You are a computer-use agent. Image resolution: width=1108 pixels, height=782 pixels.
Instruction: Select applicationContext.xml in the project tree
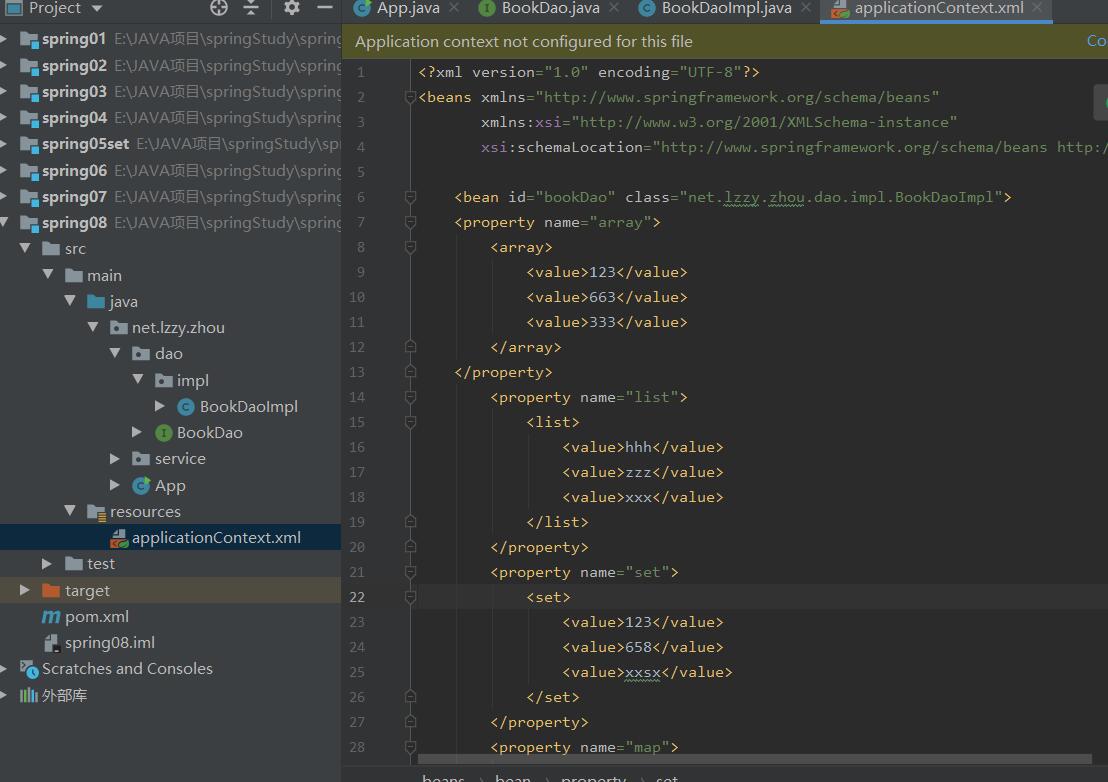(x=215, y=538)
